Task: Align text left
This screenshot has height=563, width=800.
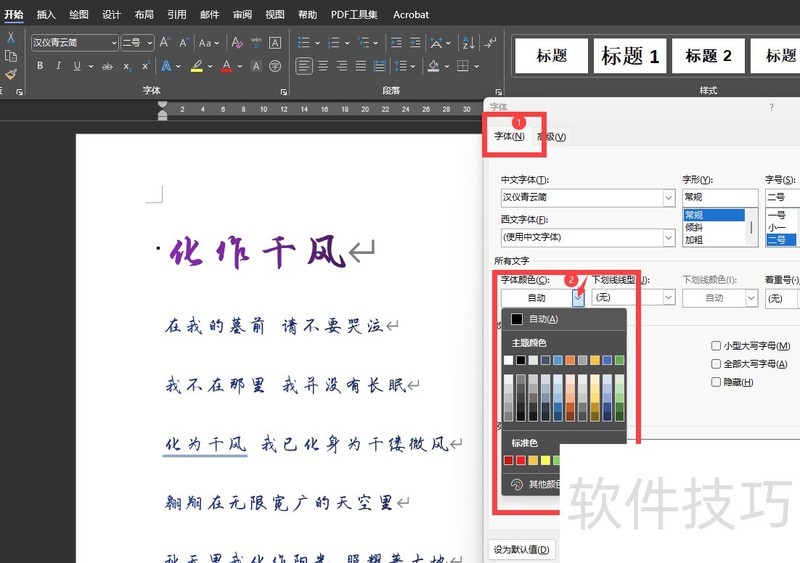Action: point(304,66)
